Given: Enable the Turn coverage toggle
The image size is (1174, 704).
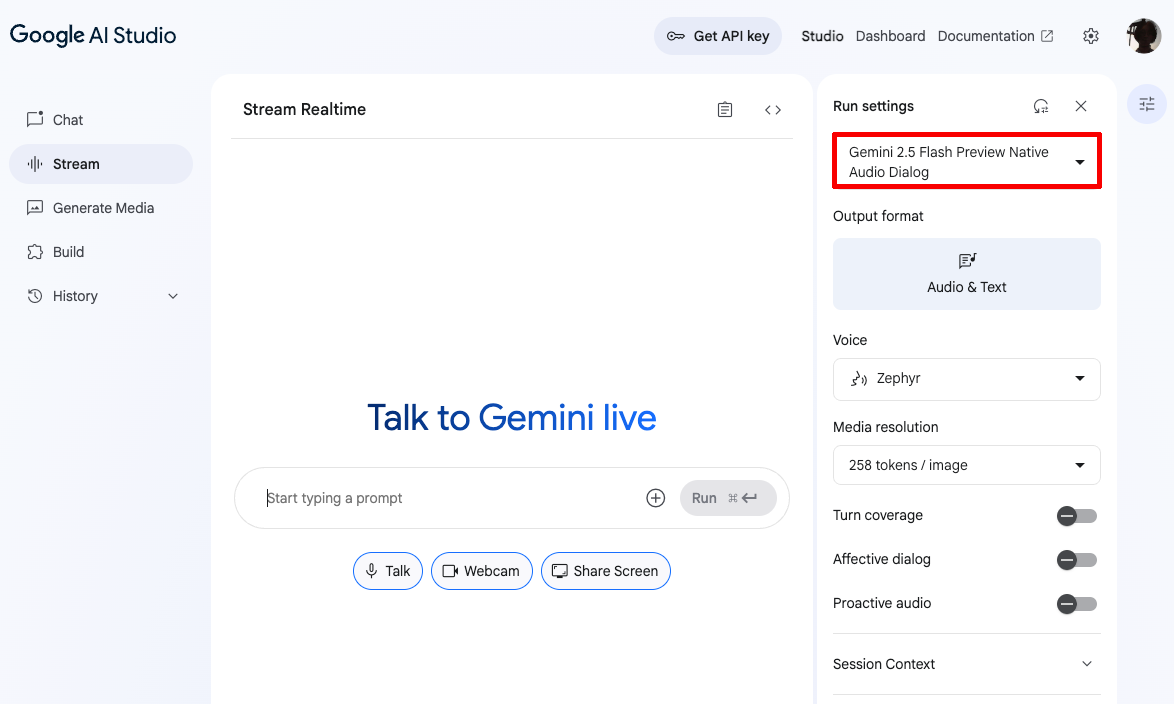Looking at the screenshot, I should pos(1077,516).
